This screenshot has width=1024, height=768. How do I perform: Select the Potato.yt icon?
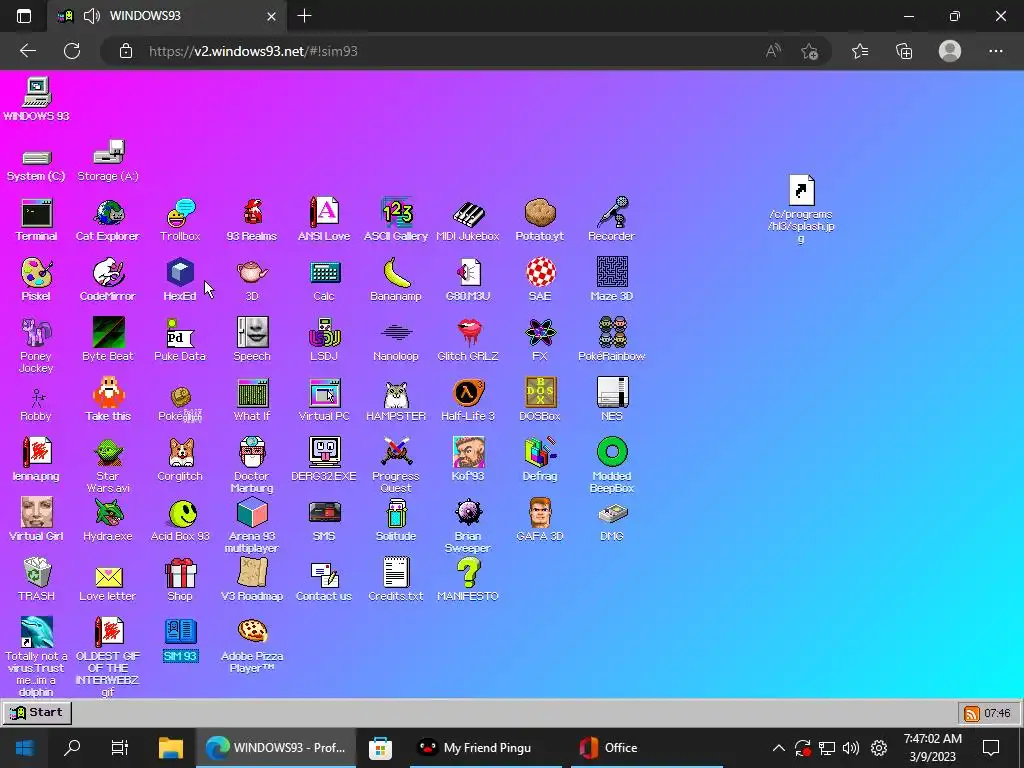[x=539, y=220]
